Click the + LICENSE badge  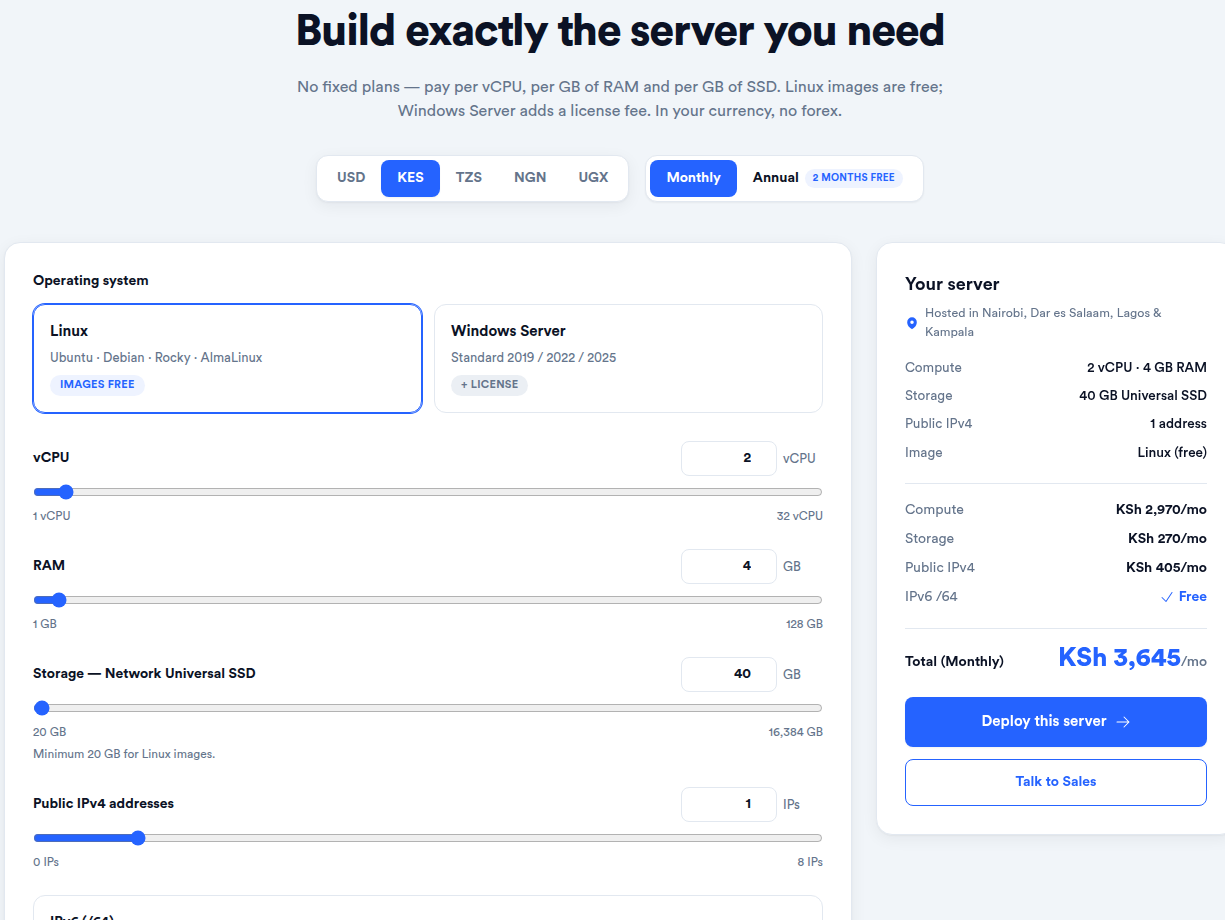pos(489,385)
